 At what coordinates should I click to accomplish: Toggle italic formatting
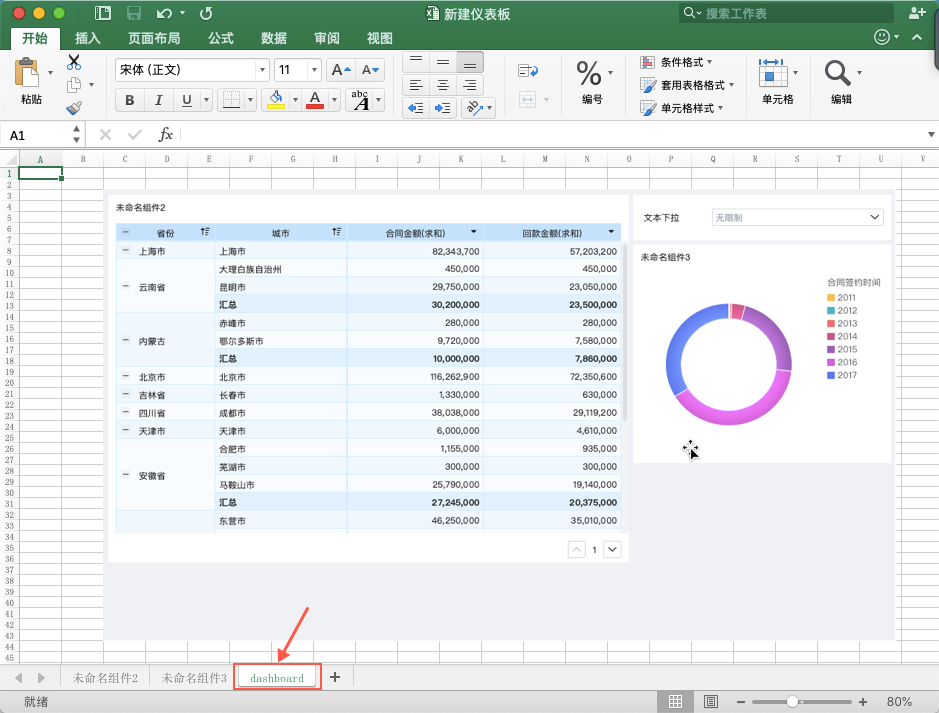pyautogui.click(x=159, y=100)
